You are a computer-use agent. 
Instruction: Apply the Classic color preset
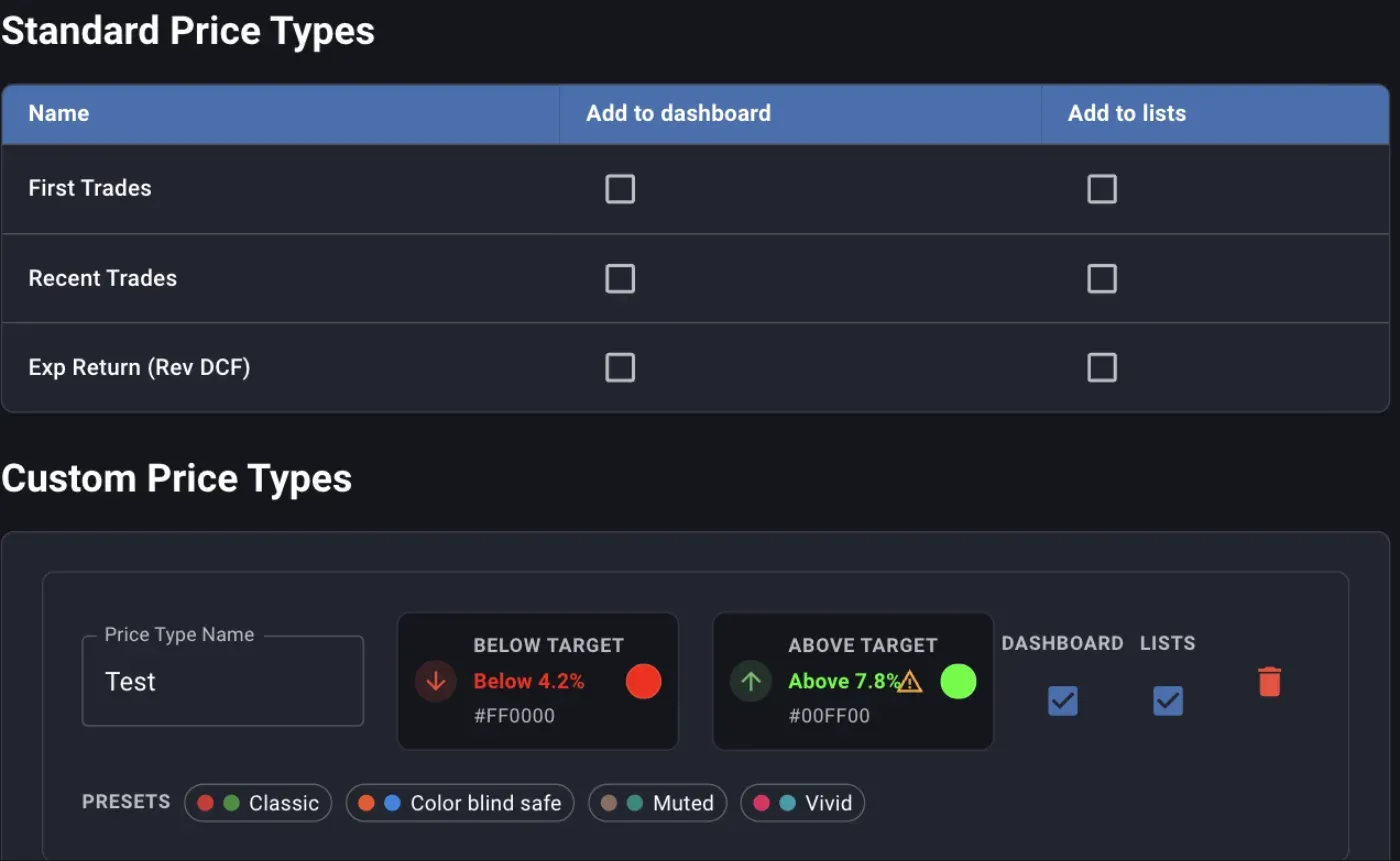258,803
